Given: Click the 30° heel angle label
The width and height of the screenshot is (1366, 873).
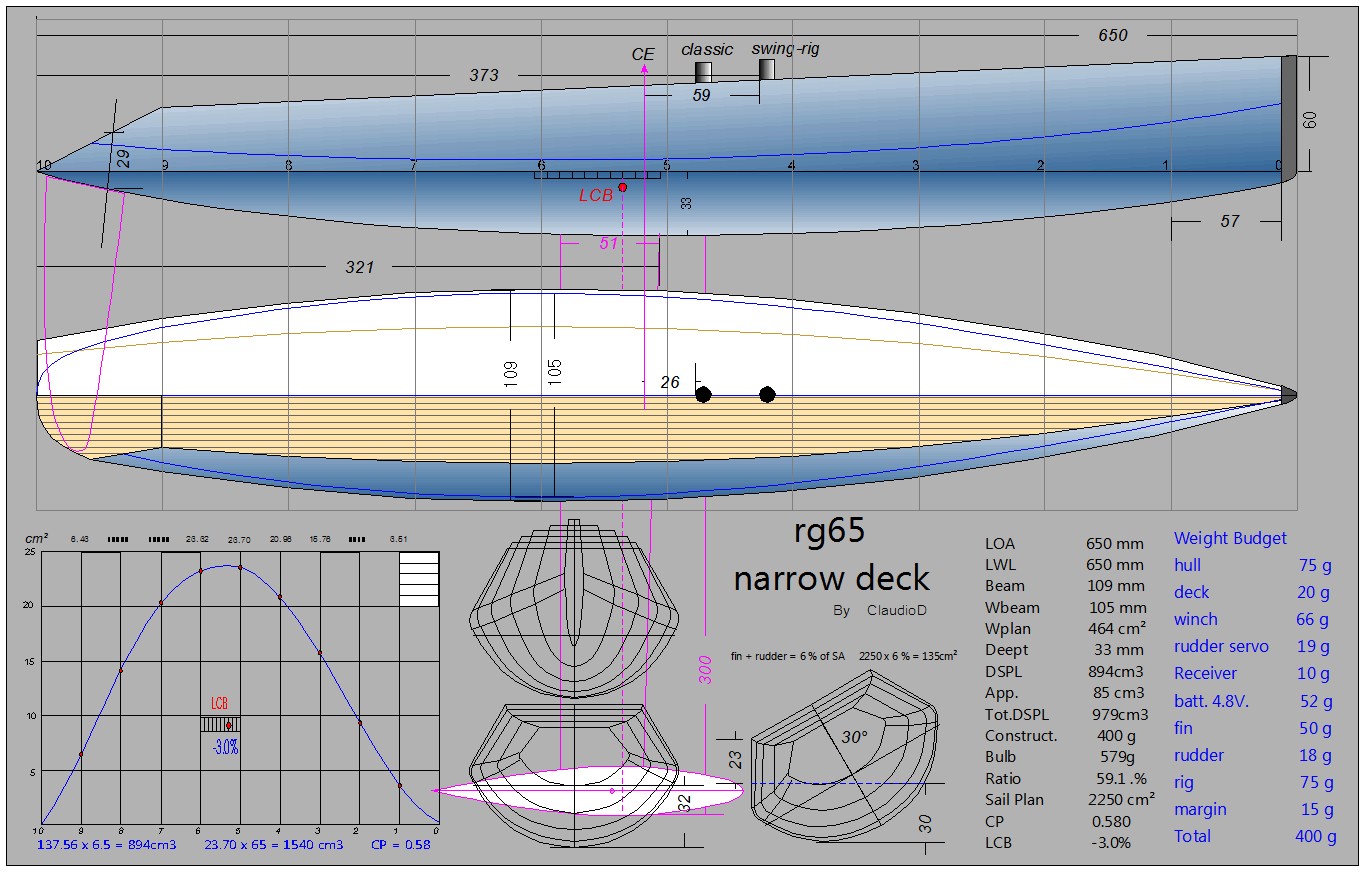Looking at the screenshot, I should pos(853,738).
